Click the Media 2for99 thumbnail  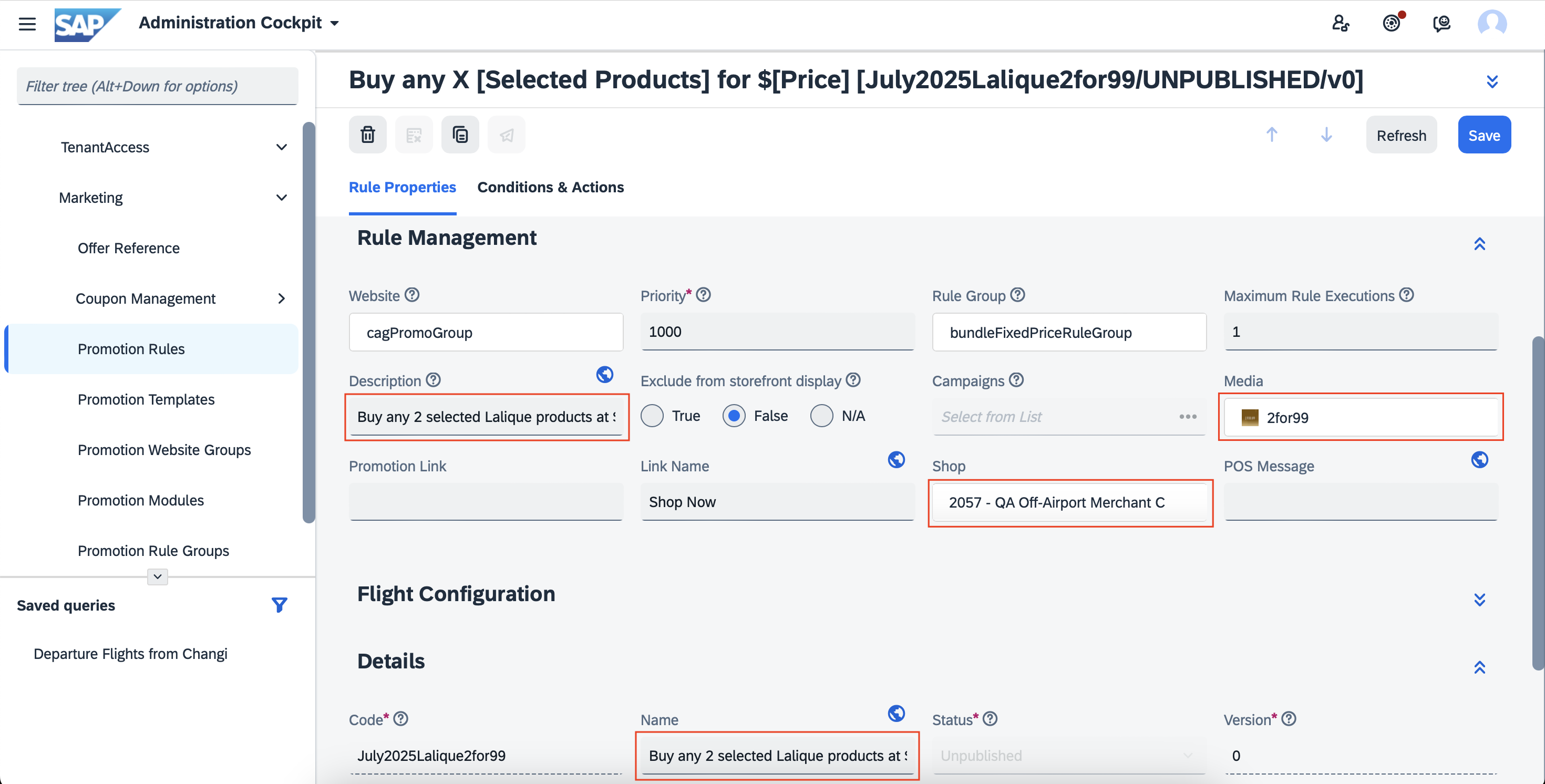1249,418
